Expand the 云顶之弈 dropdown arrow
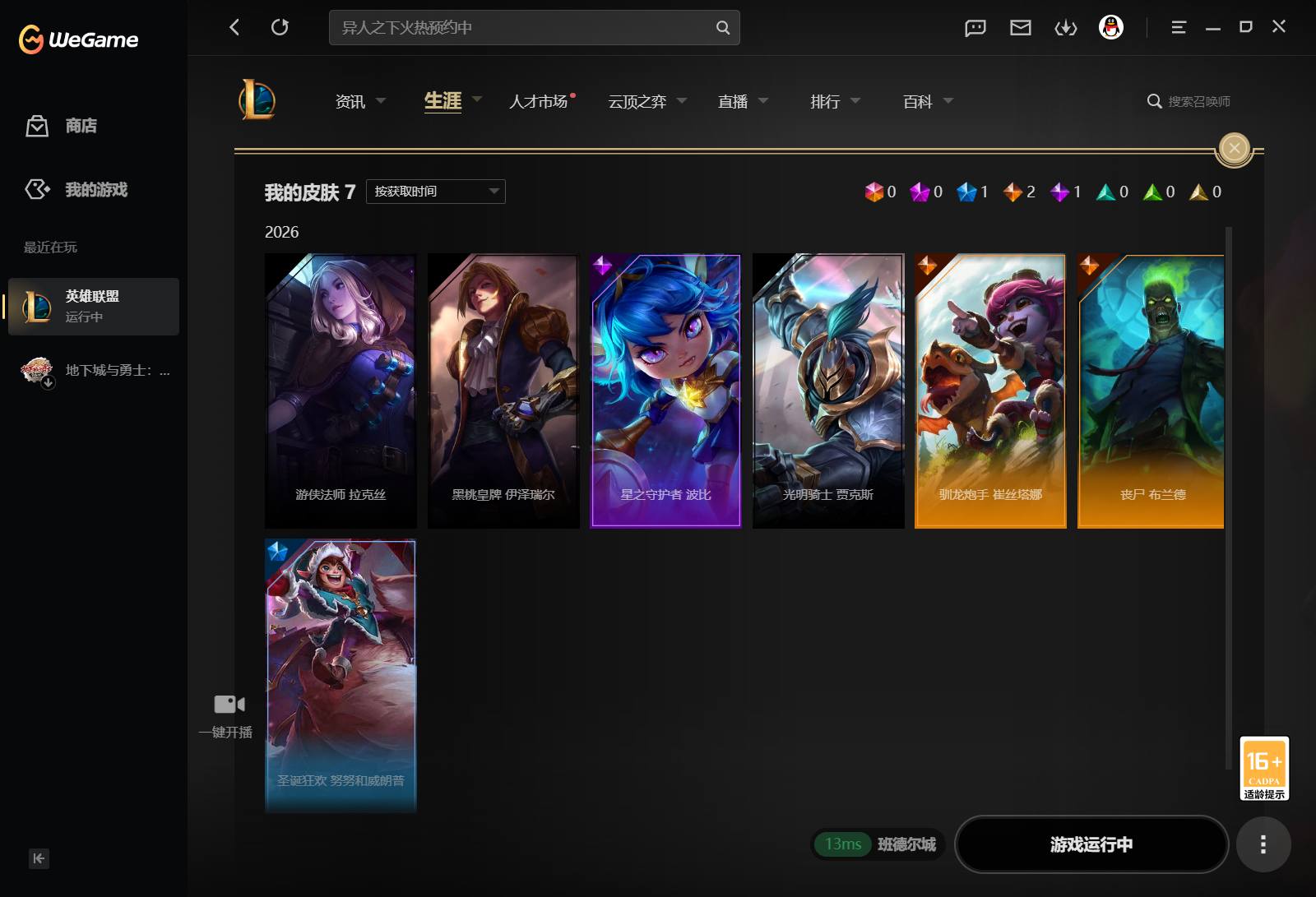1316x897 pixels. pyautogui.click(x=682, y=101)
